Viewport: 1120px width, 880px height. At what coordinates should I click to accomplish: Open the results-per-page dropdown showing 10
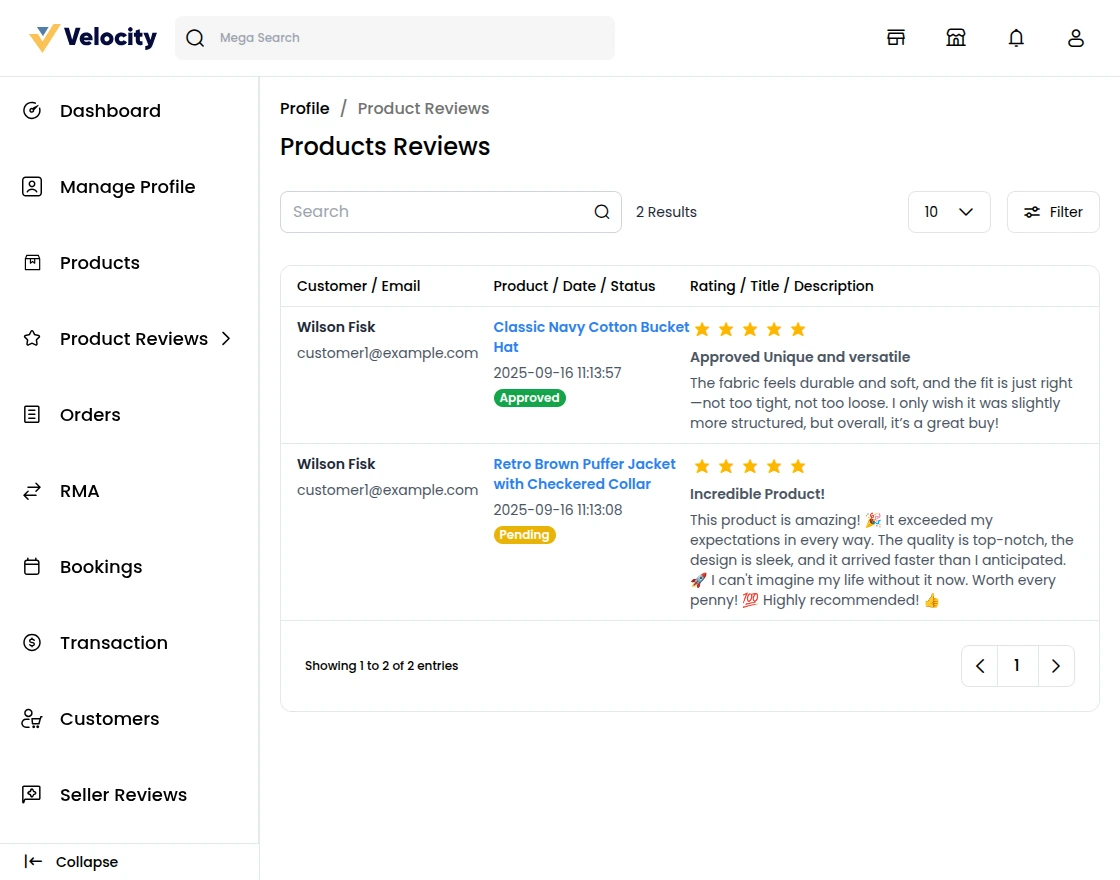tap(948, 211)
